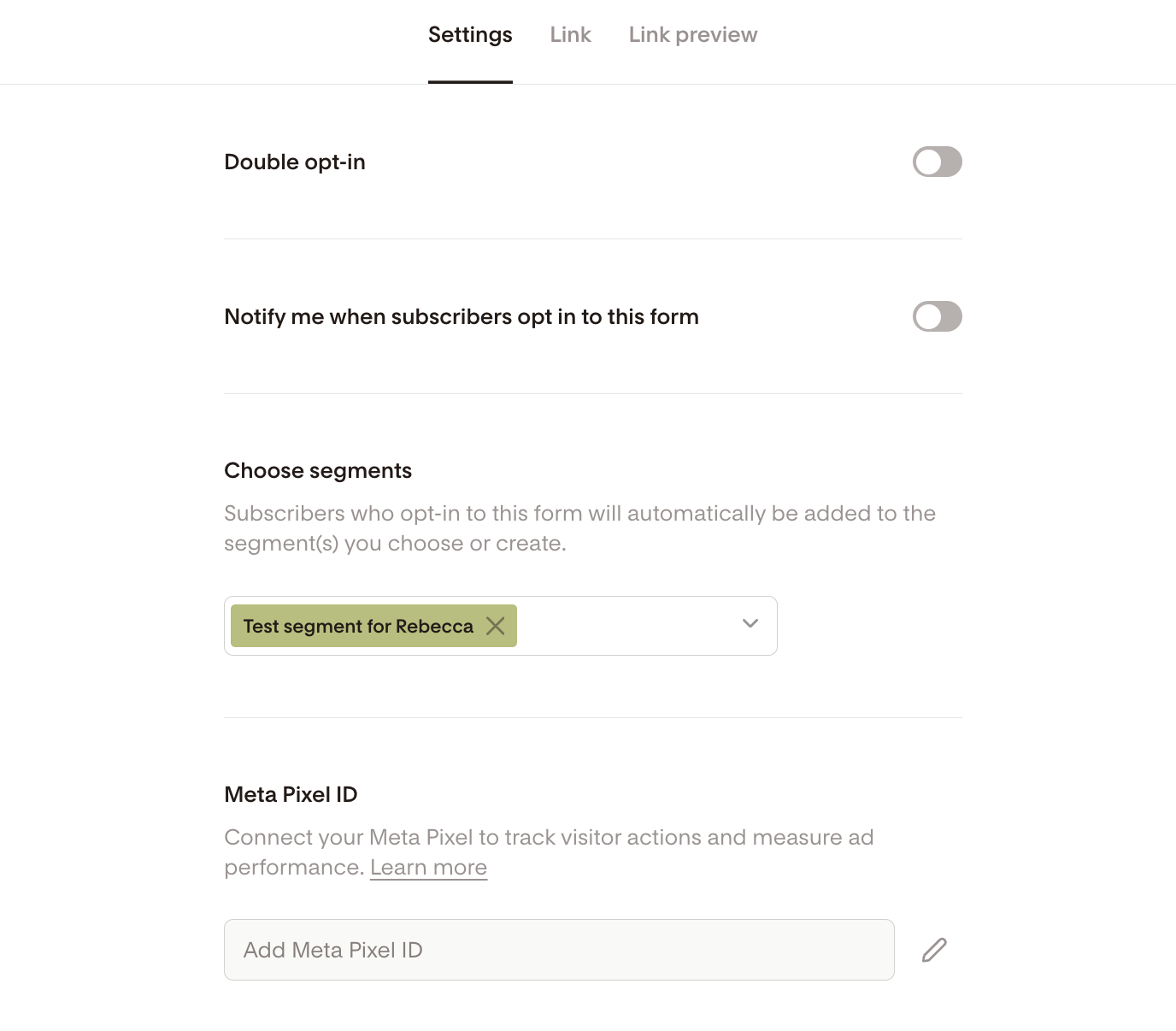The width and height of the screenshot is (1176, 1031).
Task: Remove the Test segment for Rebecca tag
Action: point(495,626)
